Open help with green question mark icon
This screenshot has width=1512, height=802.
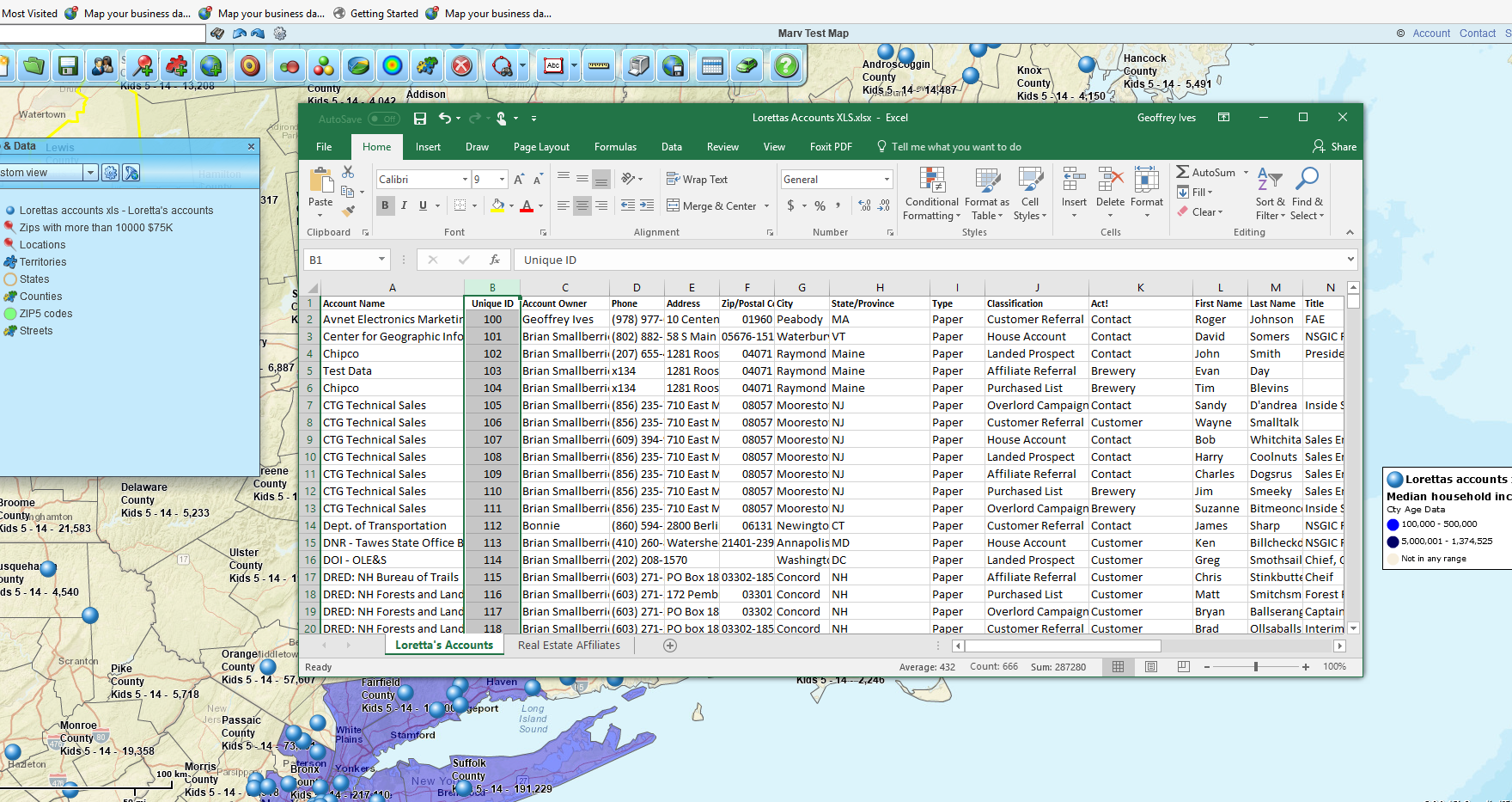(786, 66)
